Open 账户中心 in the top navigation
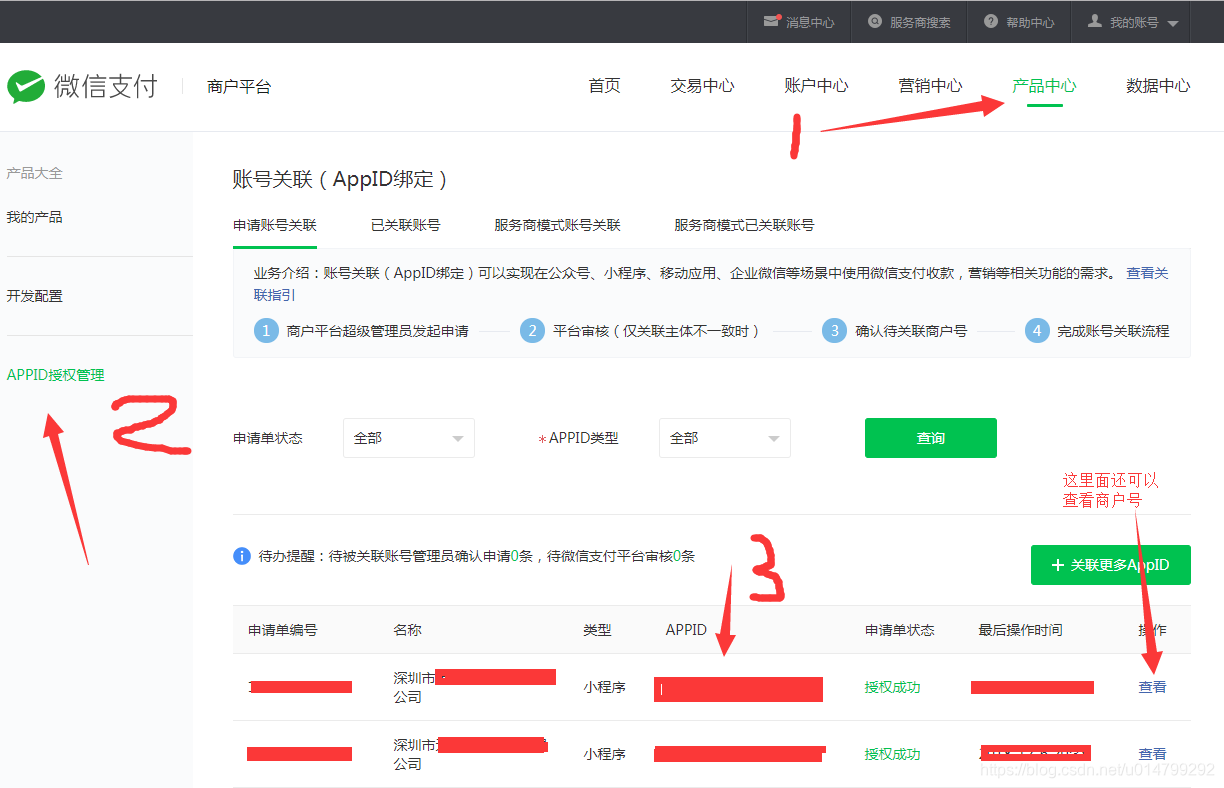The image size is (1224, 788). coord(816,86)
